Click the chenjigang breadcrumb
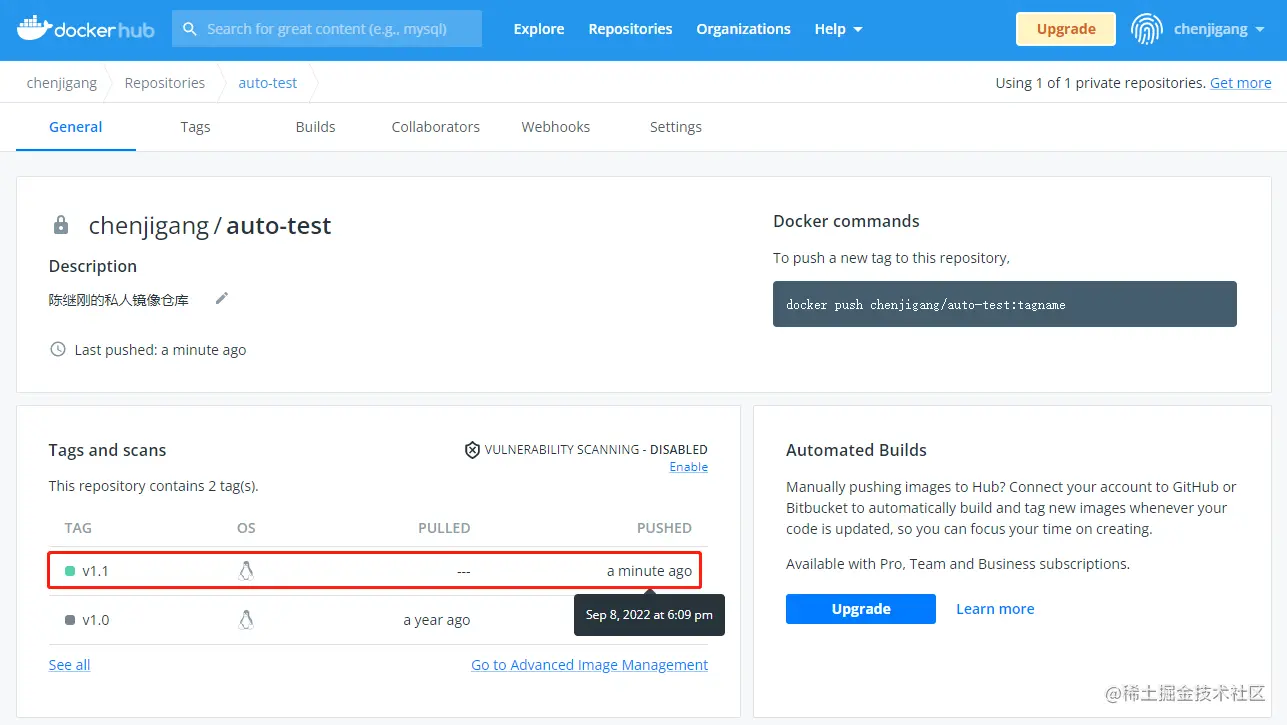This screenshot has width=1287, height=725. point(62,83)
